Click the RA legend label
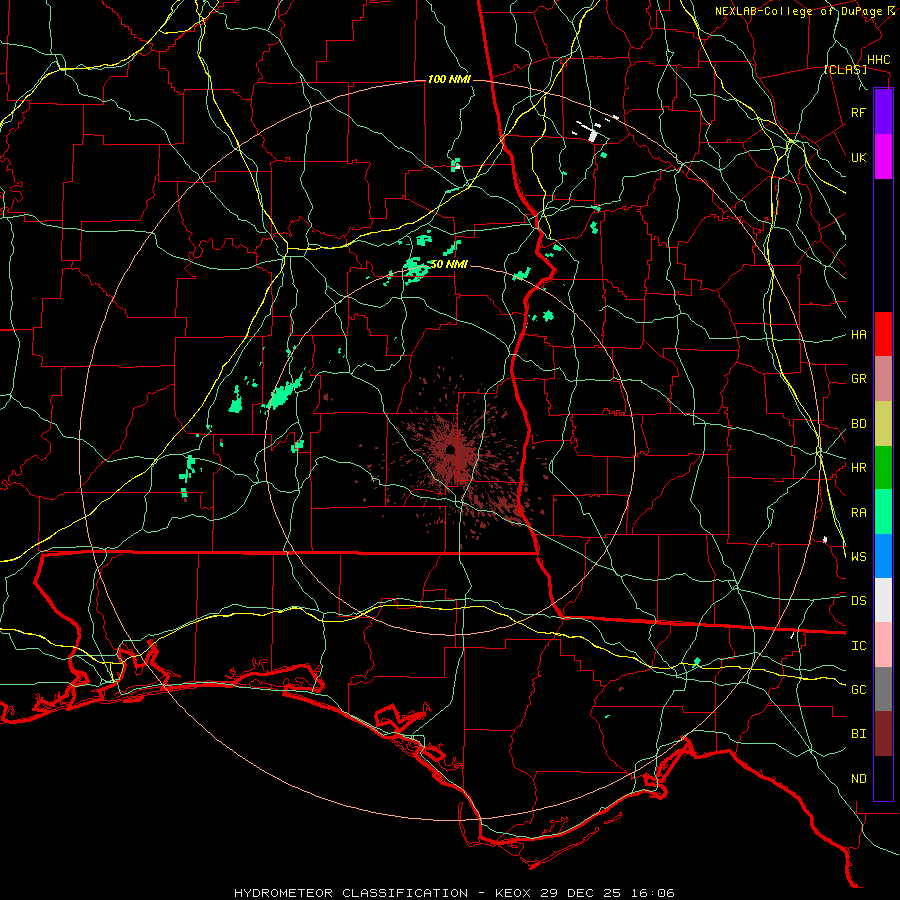Viewport: 900px width, 900px height. click(858, 513)
